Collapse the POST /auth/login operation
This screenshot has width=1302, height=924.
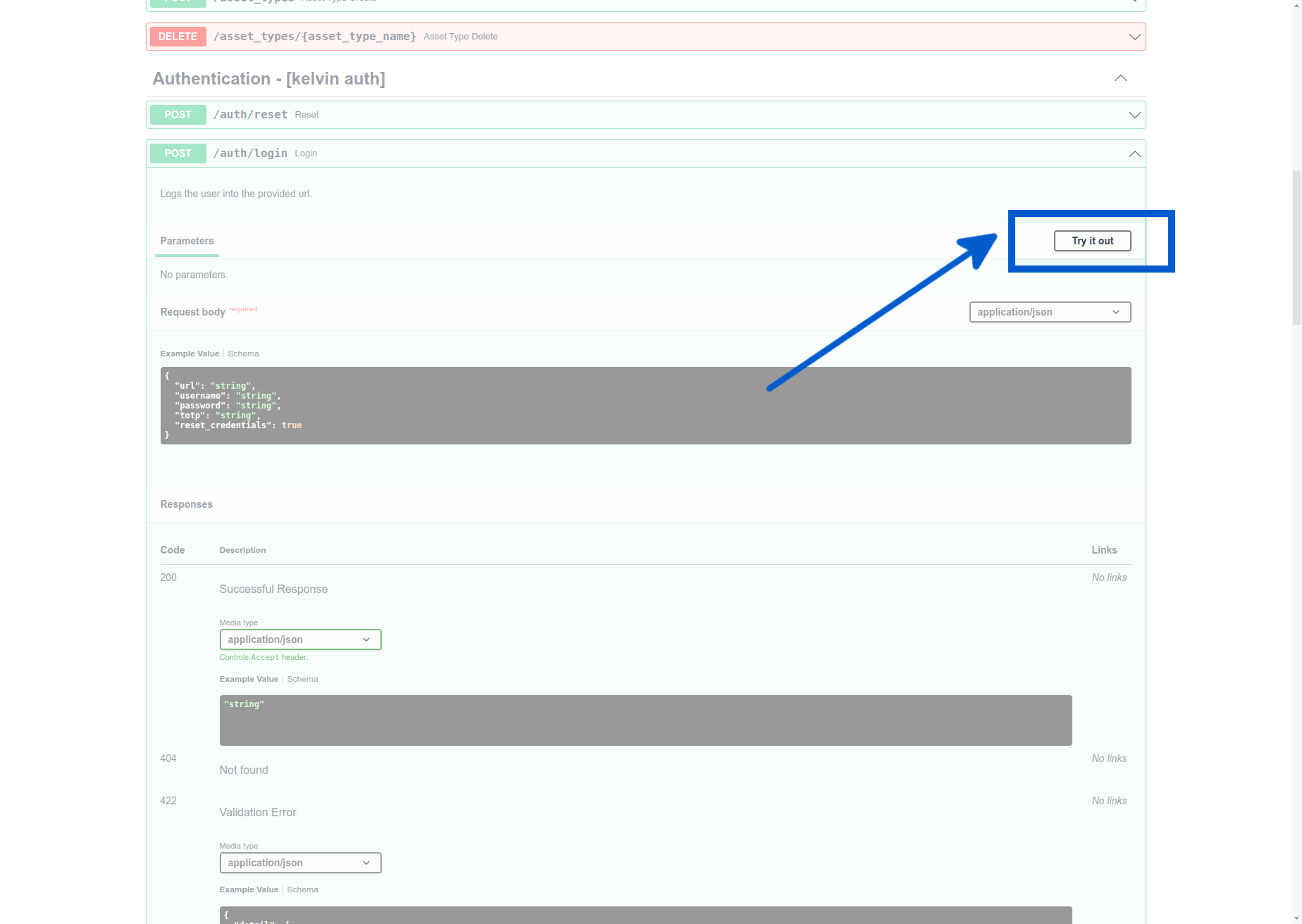(x=1134, y=153)
